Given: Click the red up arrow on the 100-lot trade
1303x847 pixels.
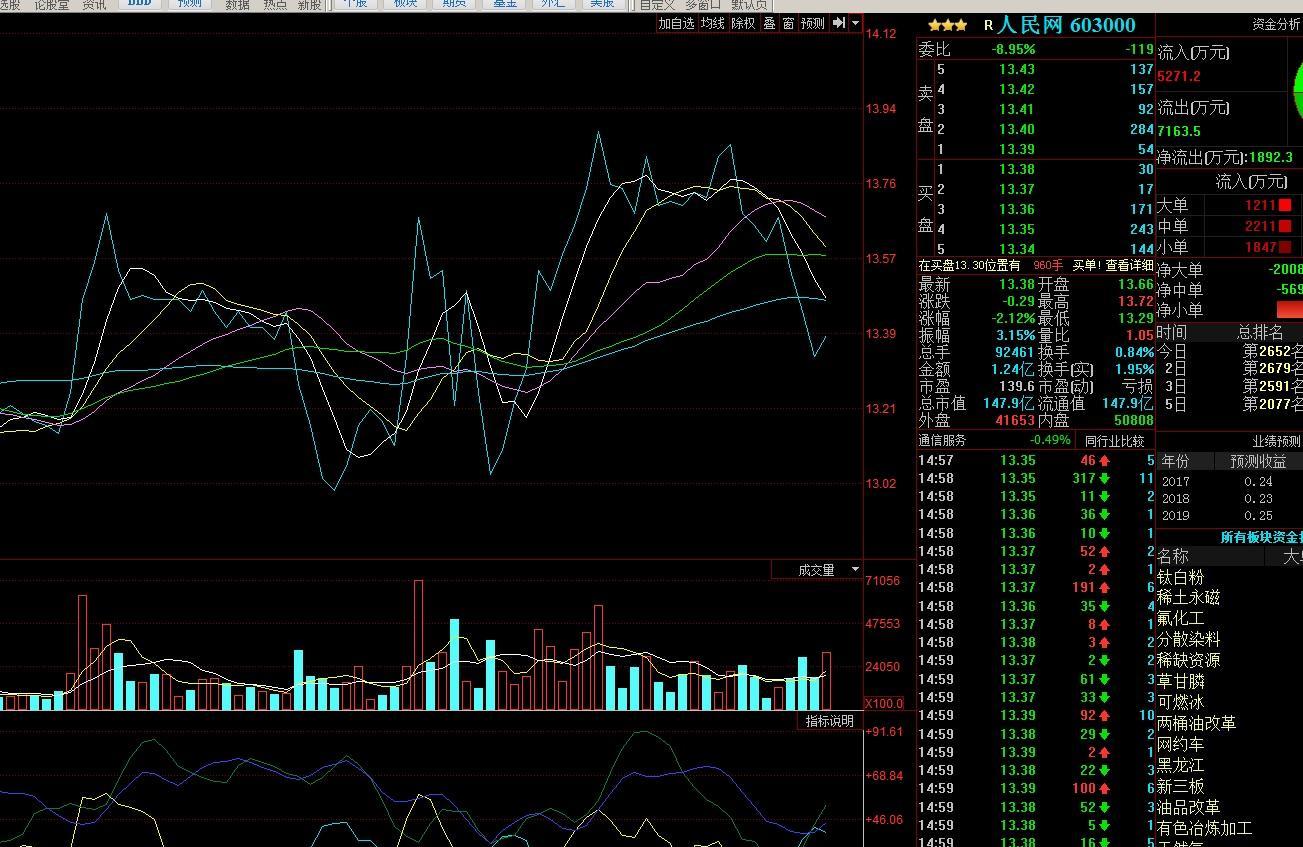Looking at the screenshot, I should click(1104, 789).
